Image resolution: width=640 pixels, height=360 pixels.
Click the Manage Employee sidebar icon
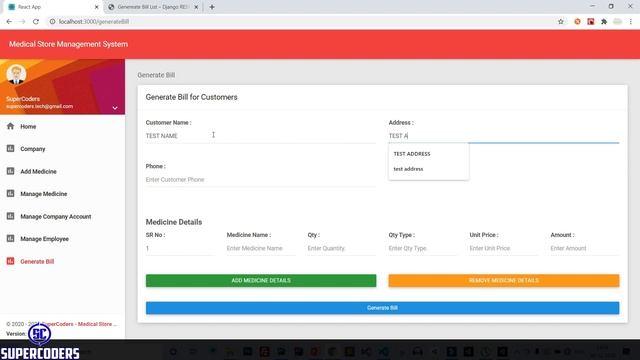pyautogui.click(x=11, y=238)
